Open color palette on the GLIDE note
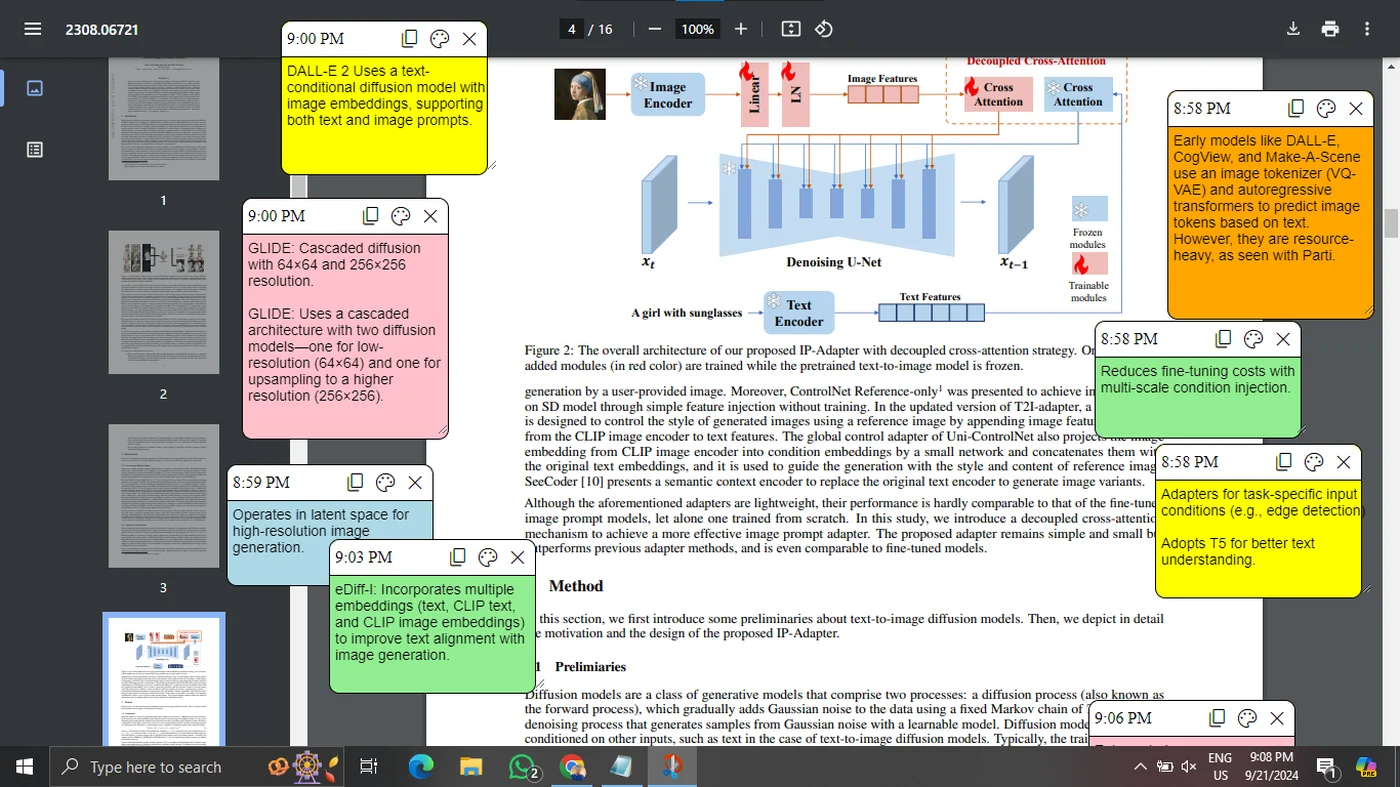 400,216
